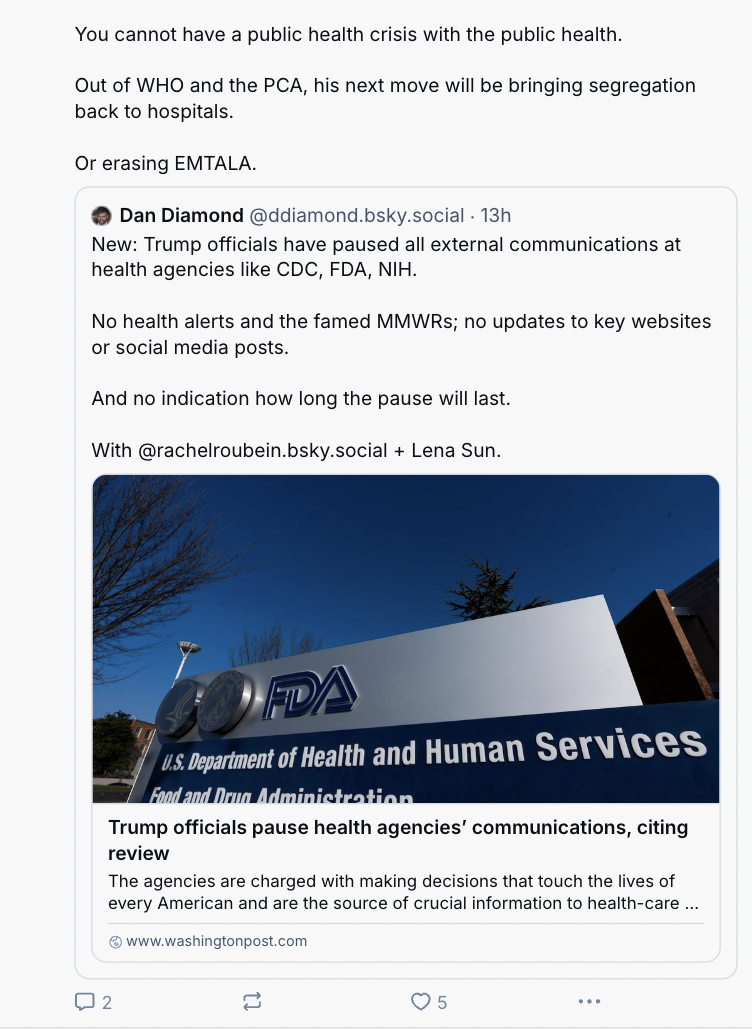
Task: Click the FDA sign article image
Action: coord(406,638)
